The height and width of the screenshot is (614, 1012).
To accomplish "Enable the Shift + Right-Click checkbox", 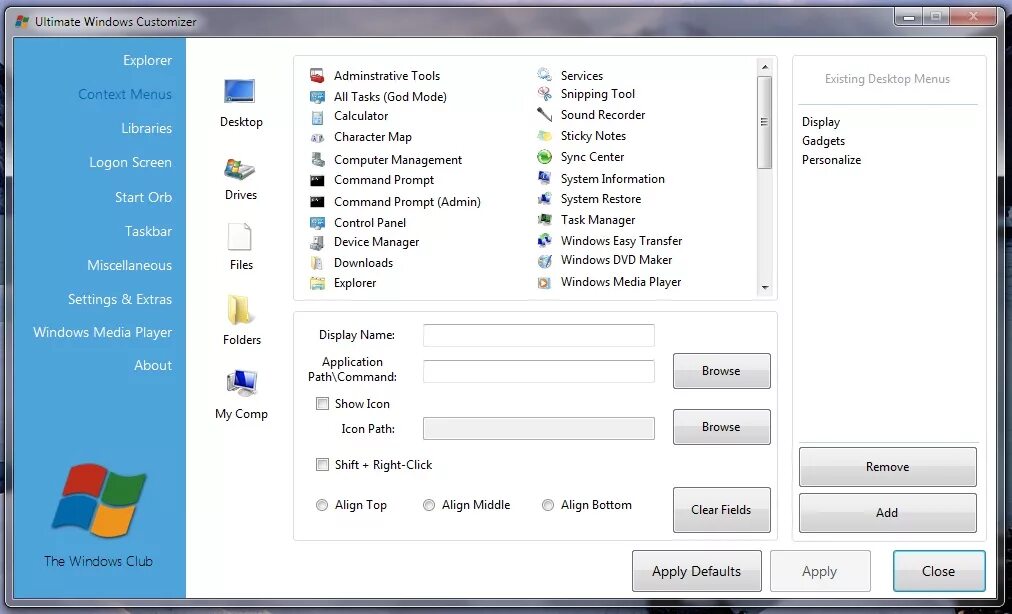I will (x=322, y=464).
